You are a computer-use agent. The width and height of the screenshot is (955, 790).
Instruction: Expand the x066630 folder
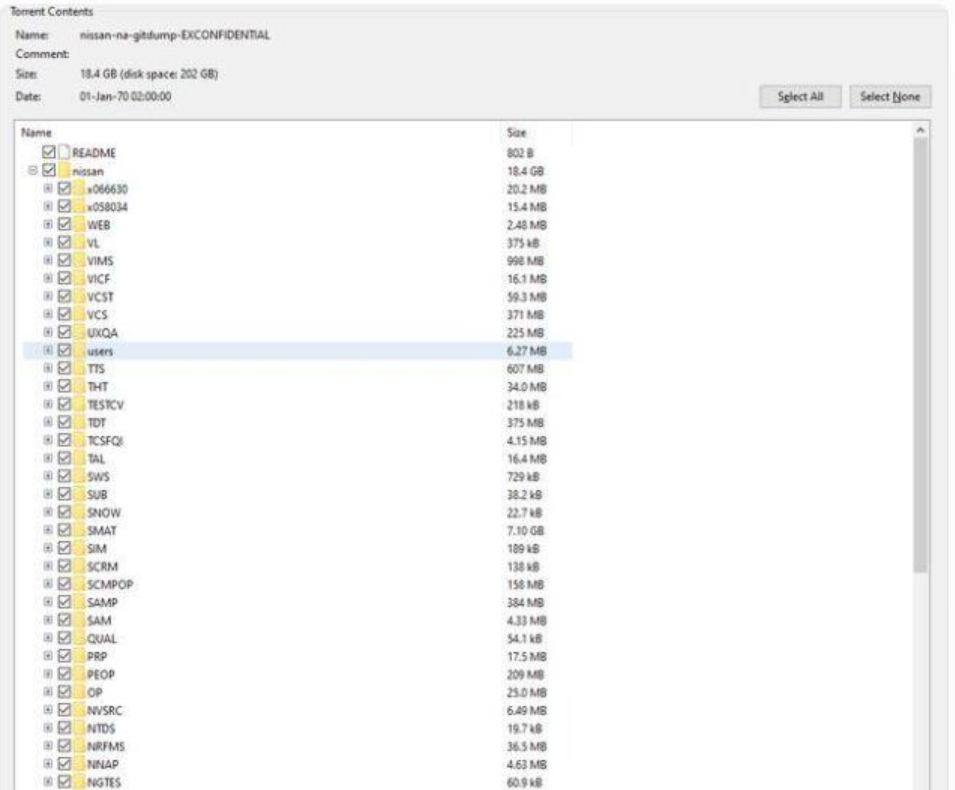(48, 188)
